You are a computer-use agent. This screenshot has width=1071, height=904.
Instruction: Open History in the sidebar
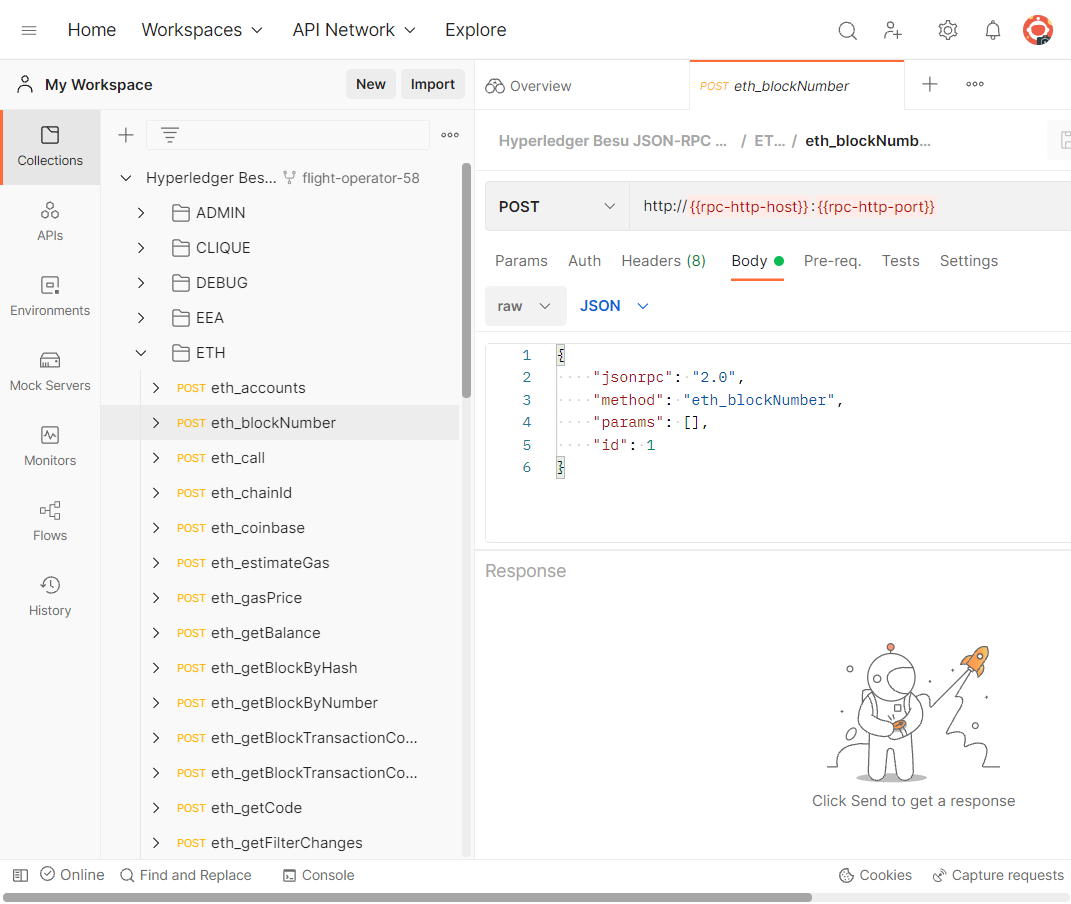(x=50, y=597)
